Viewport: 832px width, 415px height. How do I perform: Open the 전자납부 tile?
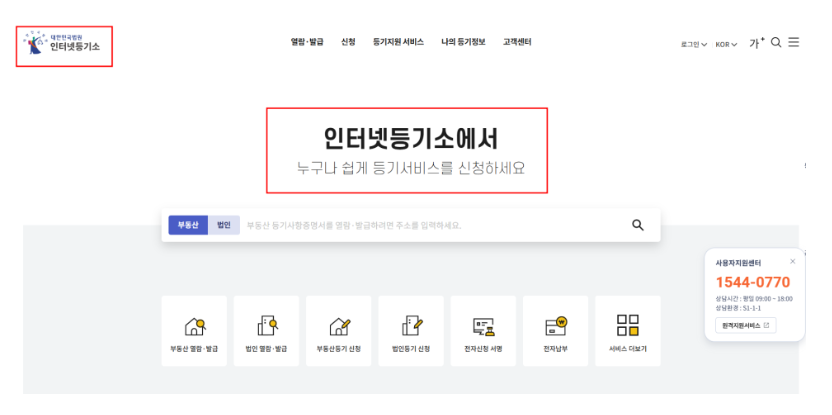(556, 331)
